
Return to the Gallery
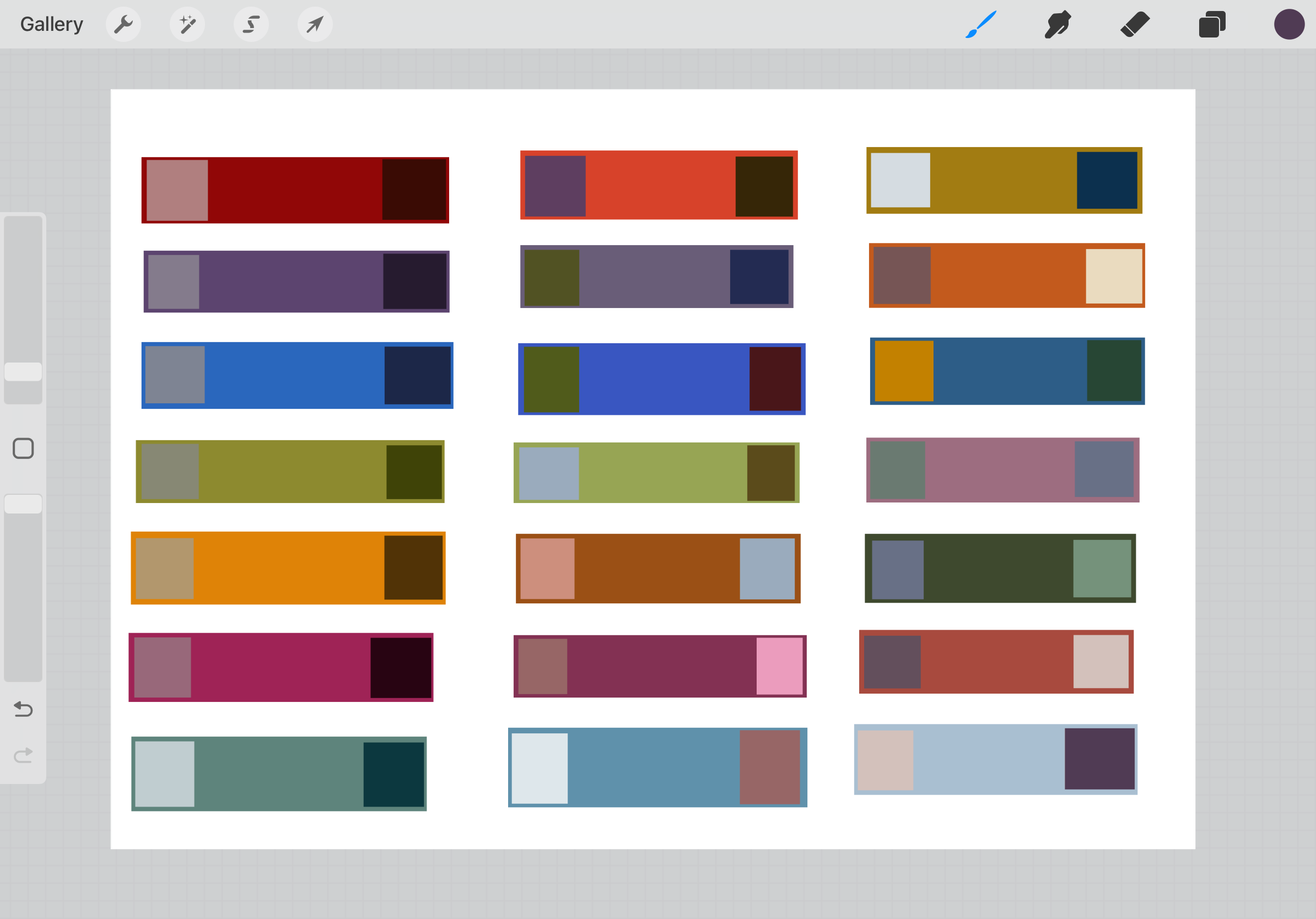[52, 25]
